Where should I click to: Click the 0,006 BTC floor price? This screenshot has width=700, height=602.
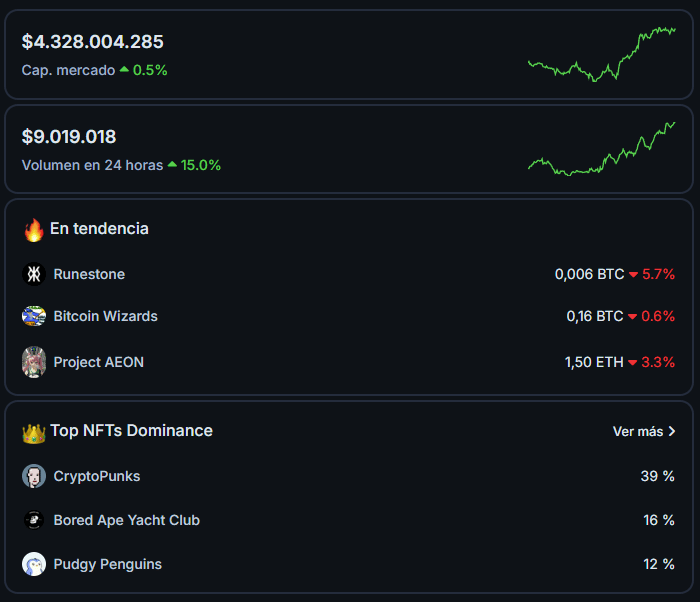(589, 274)
